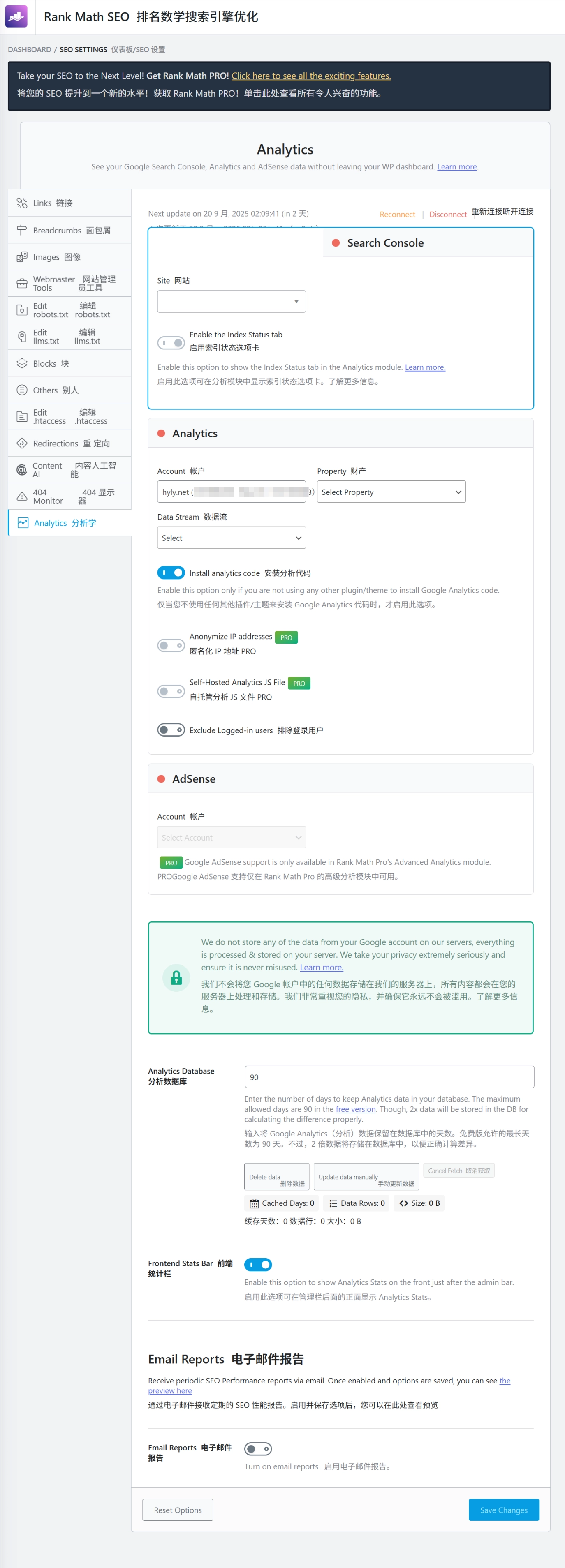Select the Redirections tab
This screenshot has height=1568, width=565.
coord(69,443)
